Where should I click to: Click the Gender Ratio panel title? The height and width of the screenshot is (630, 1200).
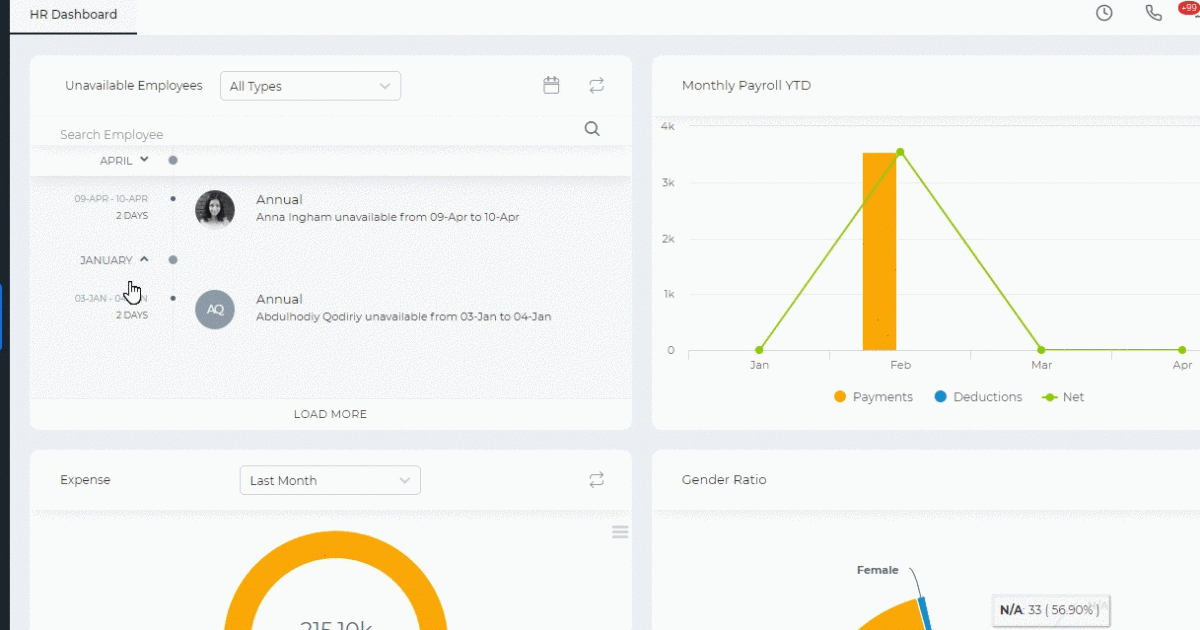pyautogui.click(x=724, y=480)
